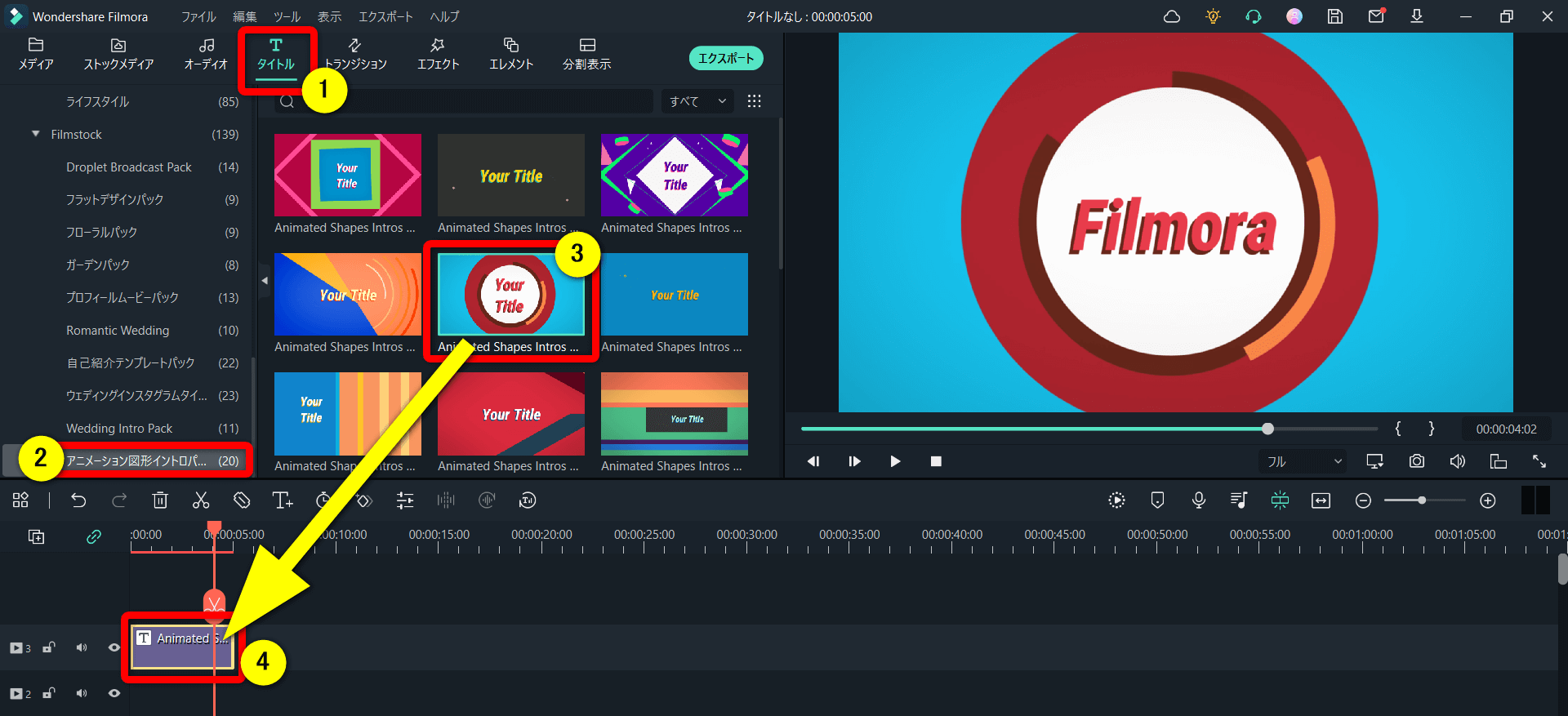This screenshot has width=1568, height=716.
Task: Open the ヘルプ menu
Action: point(444,16)
